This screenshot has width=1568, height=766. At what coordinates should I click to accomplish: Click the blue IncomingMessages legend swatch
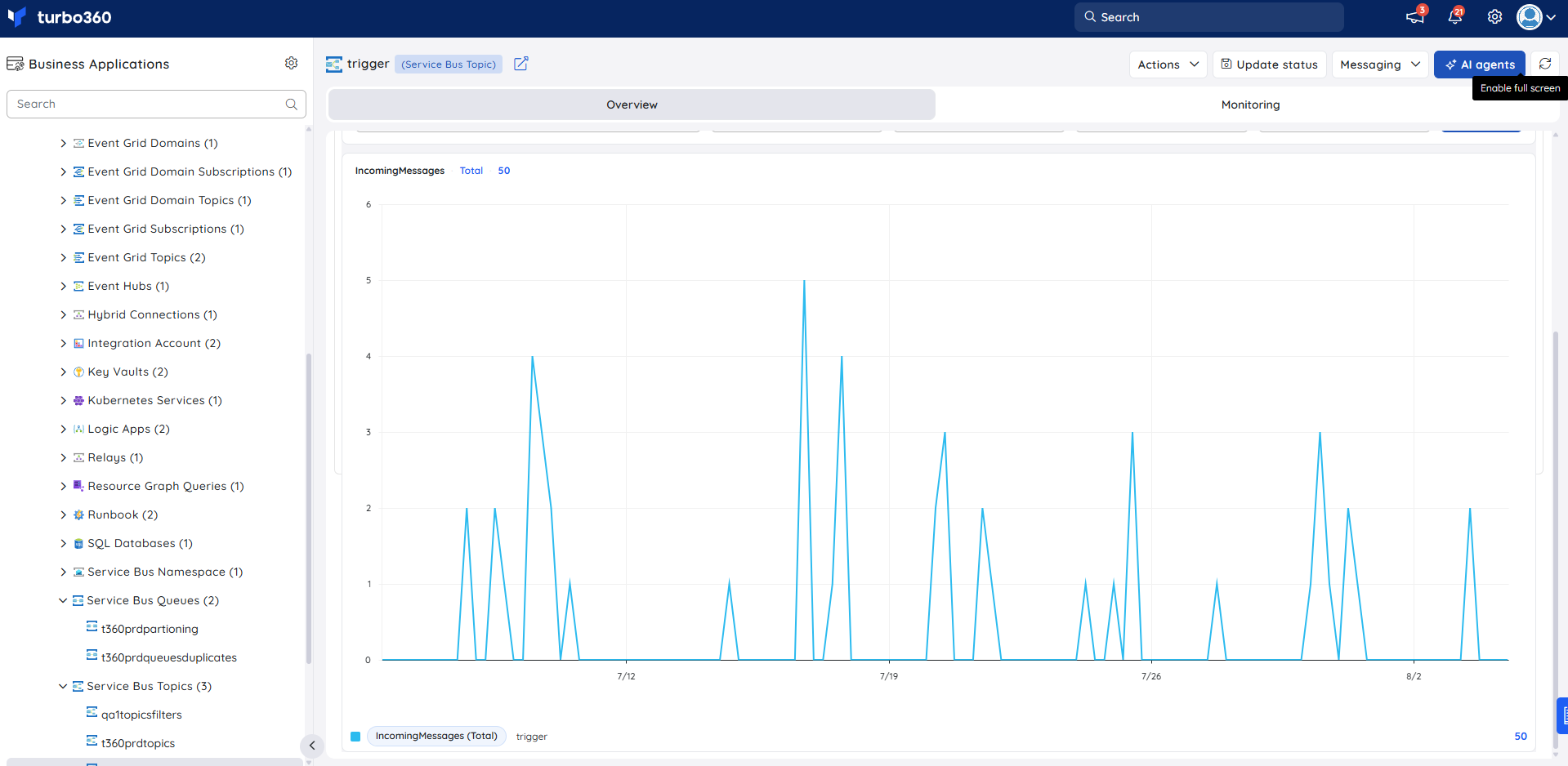355,737
